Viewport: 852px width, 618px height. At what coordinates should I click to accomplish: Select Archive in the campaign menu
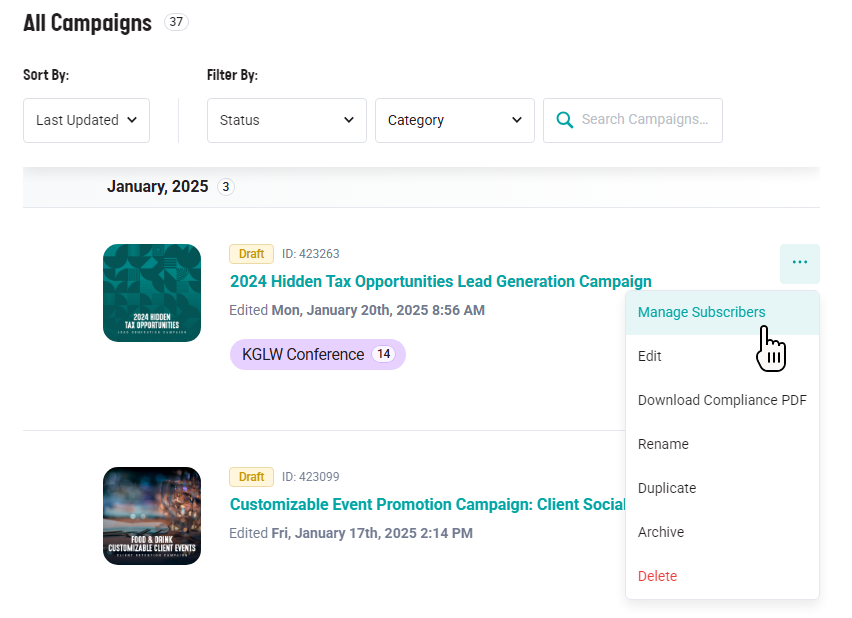tap(661, 532)
